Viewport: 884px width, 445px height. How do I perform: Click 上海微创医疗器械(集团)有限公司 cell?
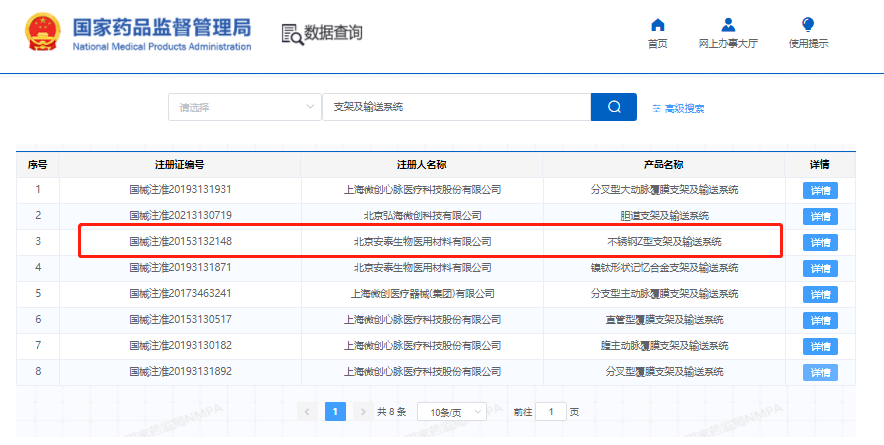(x=422, y=293)
